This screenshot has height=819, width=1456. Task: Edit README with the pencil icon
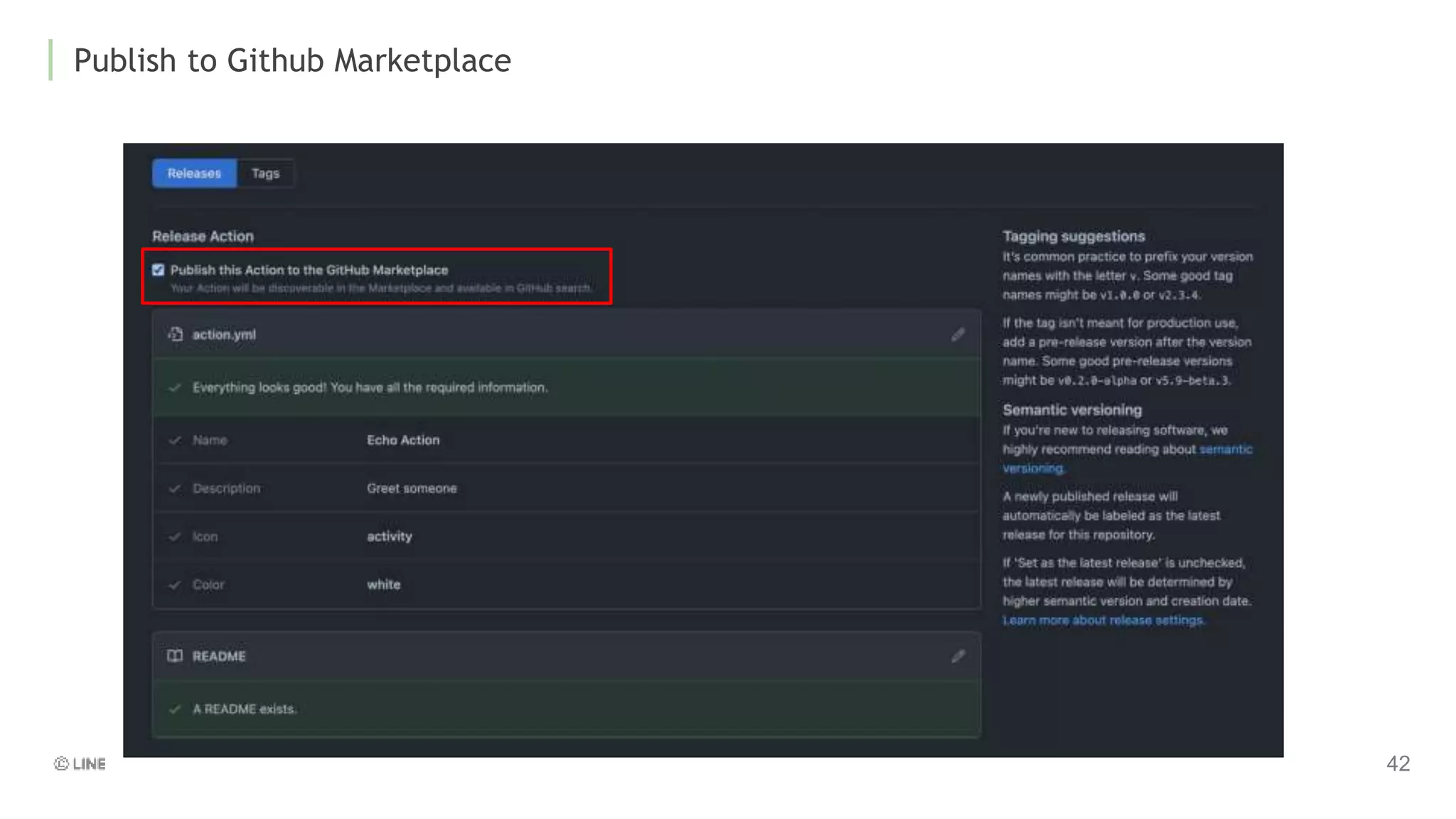point(958,656)
